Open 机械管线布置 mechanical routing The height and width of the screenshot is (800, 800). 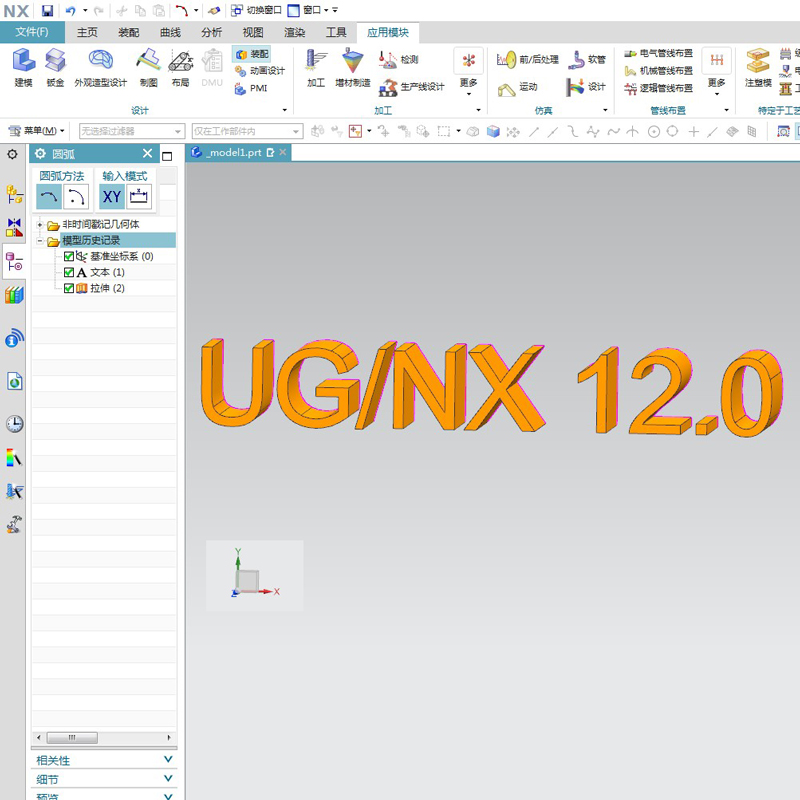[658, 70]
